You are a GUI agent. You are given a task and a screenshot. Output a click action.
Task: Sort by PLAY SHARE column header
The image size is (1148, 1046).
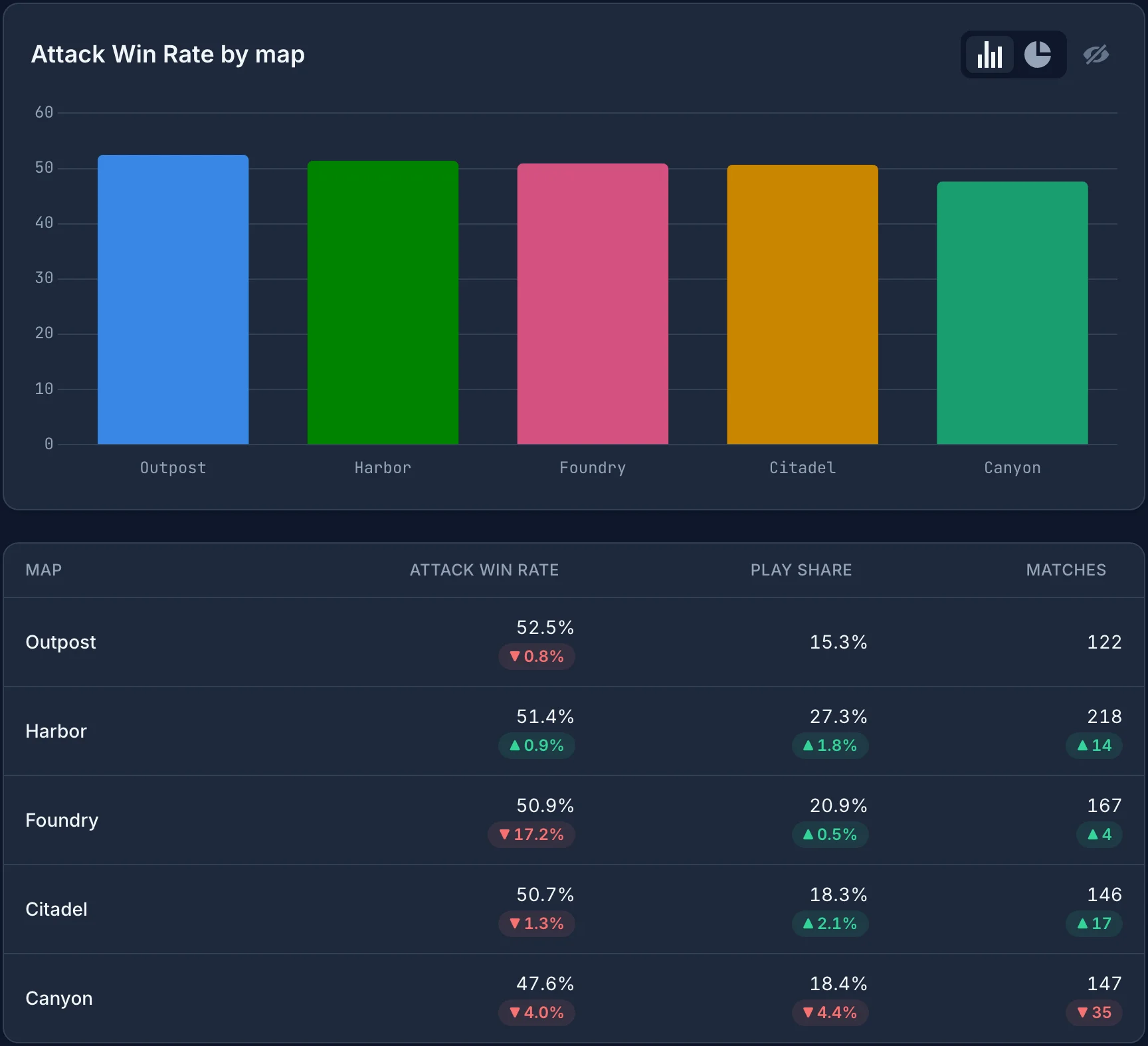[801, 570]
